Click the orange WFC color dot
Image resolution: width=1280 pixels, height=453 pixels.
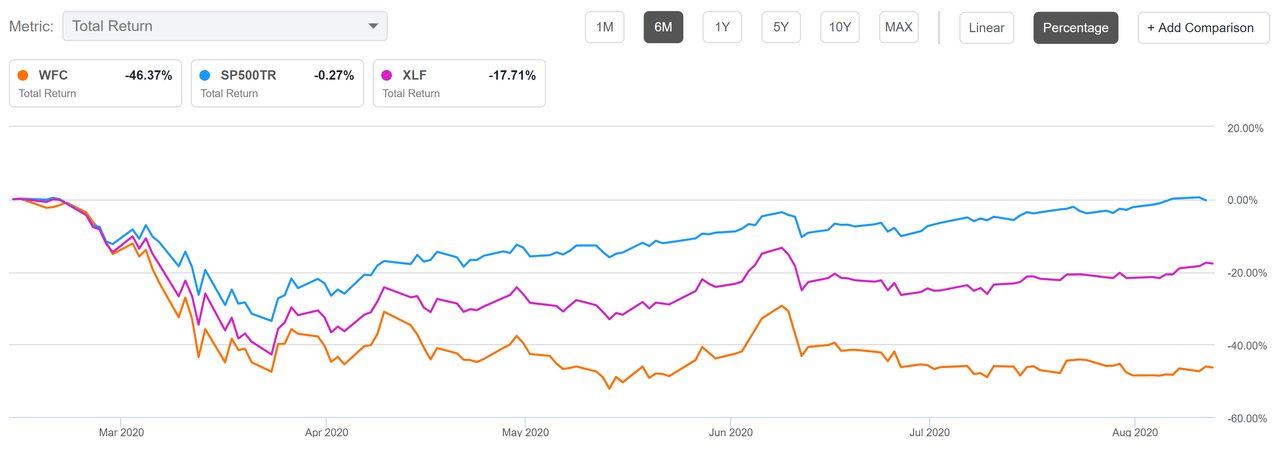click(x=24, y=76)
